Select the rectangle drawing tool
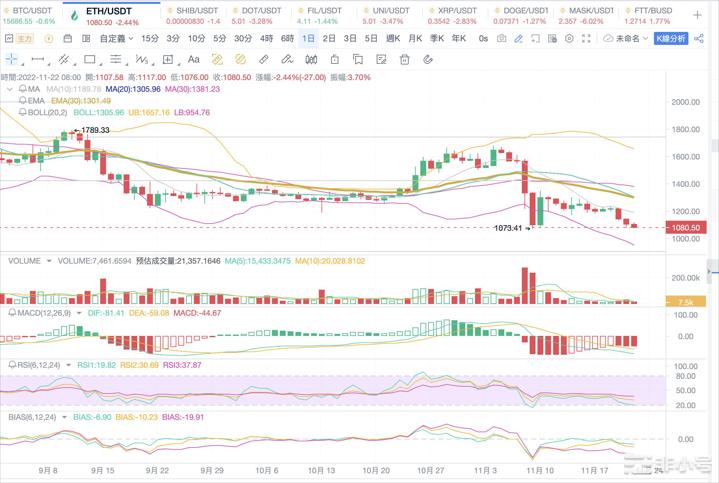Image resolution: width=719 pixels, height=483 pixels. pos(89,59)
